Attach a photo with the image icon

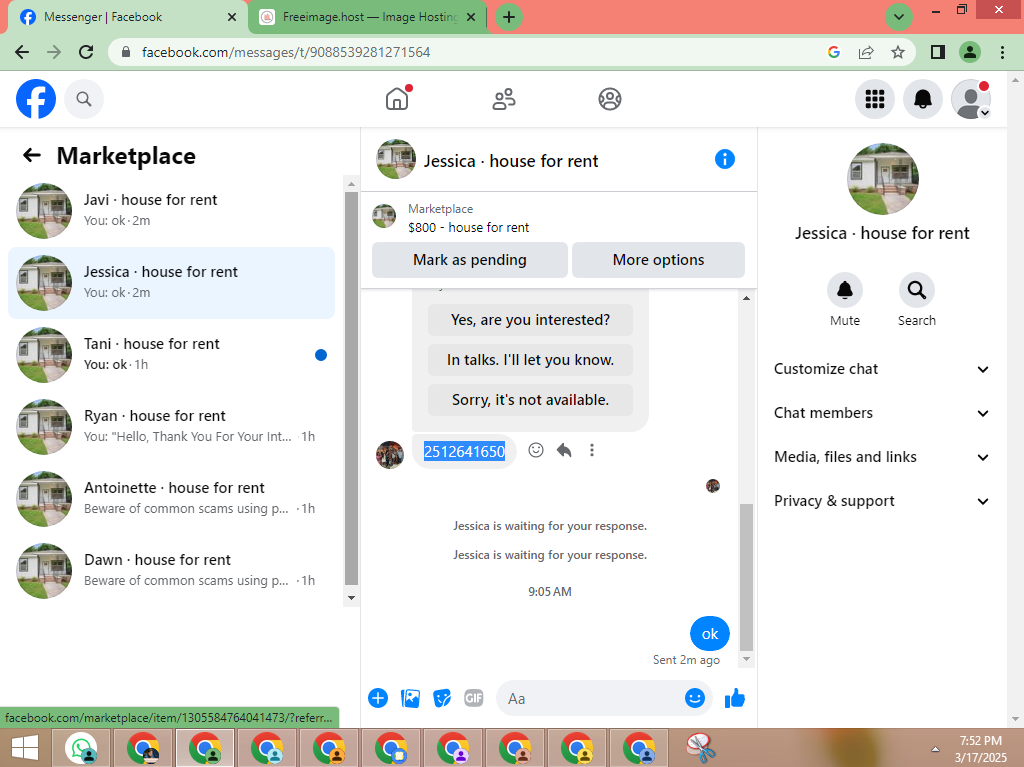[410, 698]
